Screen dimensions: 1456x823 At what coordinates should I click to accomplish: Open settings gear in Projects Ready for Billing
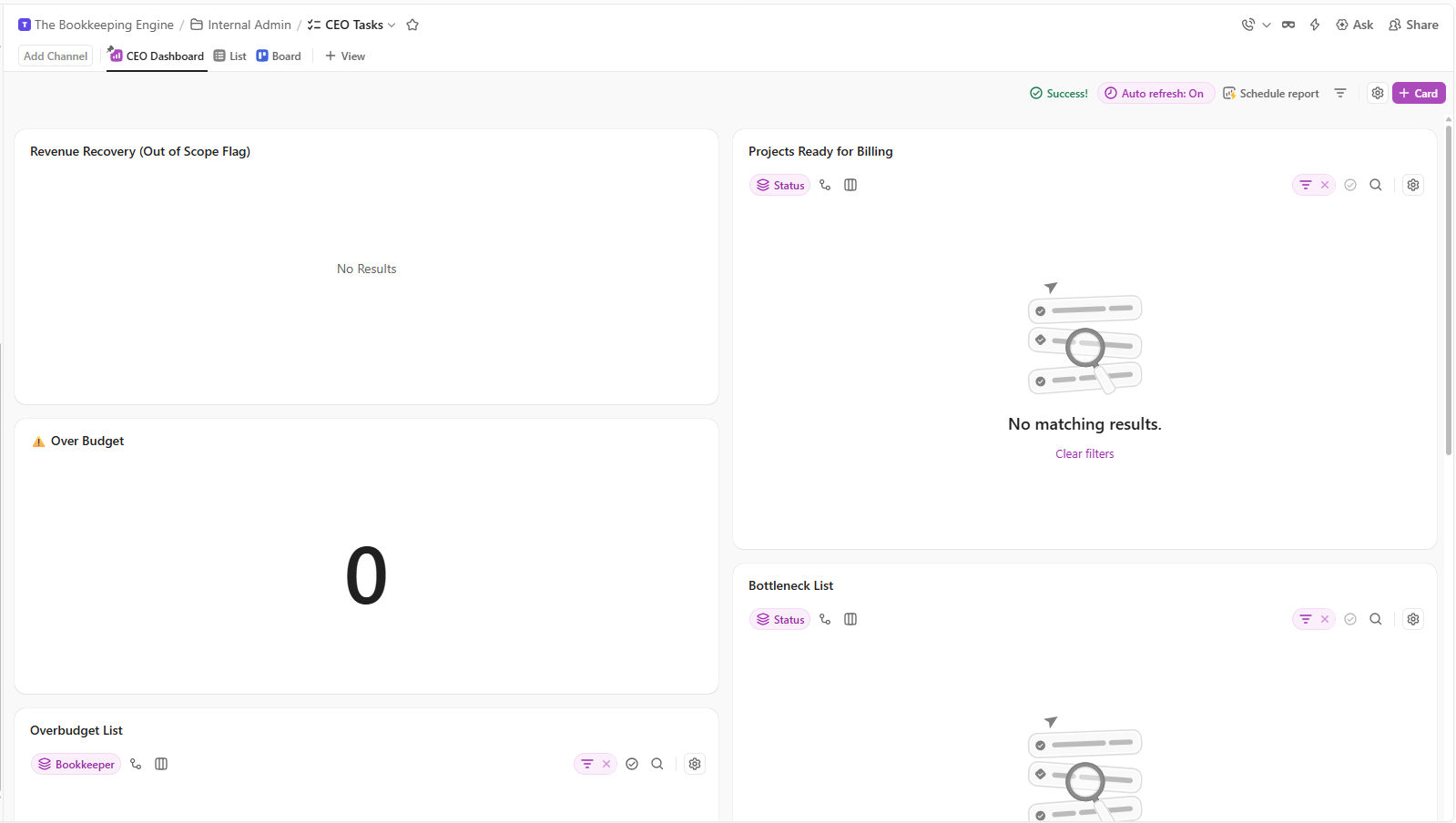pyautogui.click(x=1413, y=185)
